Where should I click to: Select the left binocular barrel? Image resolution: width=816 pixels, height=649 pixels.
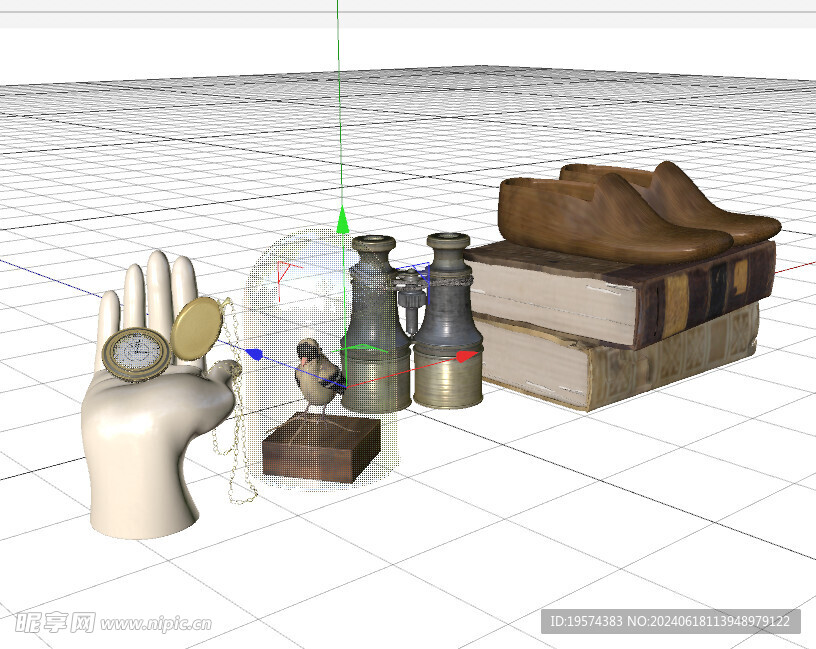tap(375, 323)
